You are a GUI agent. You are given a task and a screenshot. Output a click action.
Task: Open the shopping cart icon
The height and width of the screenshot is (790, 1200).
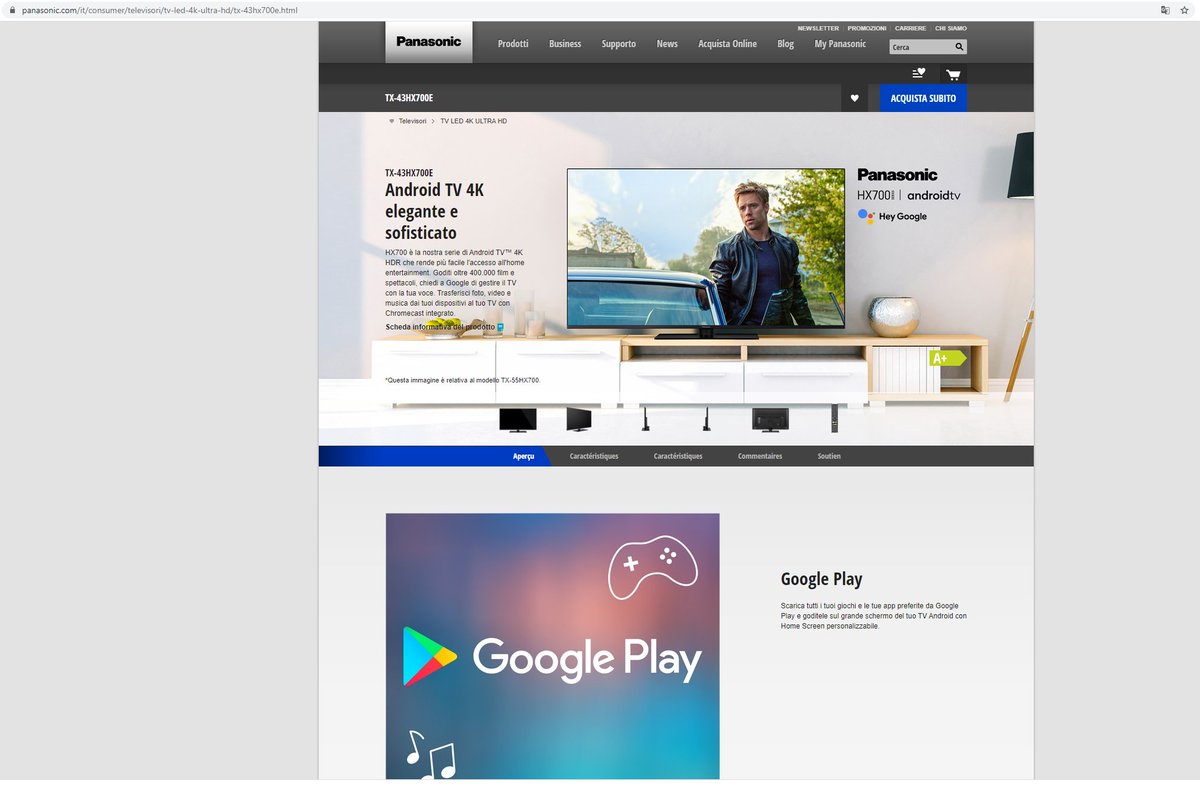point(953,74)
